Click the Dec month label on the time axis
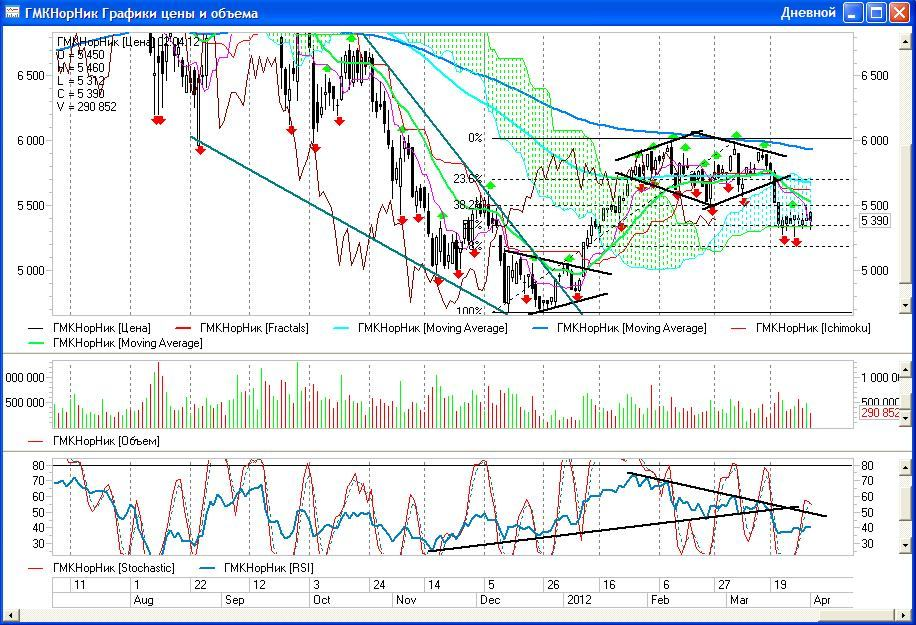Viewport: 916px width, 625px height. coord(490,600)
